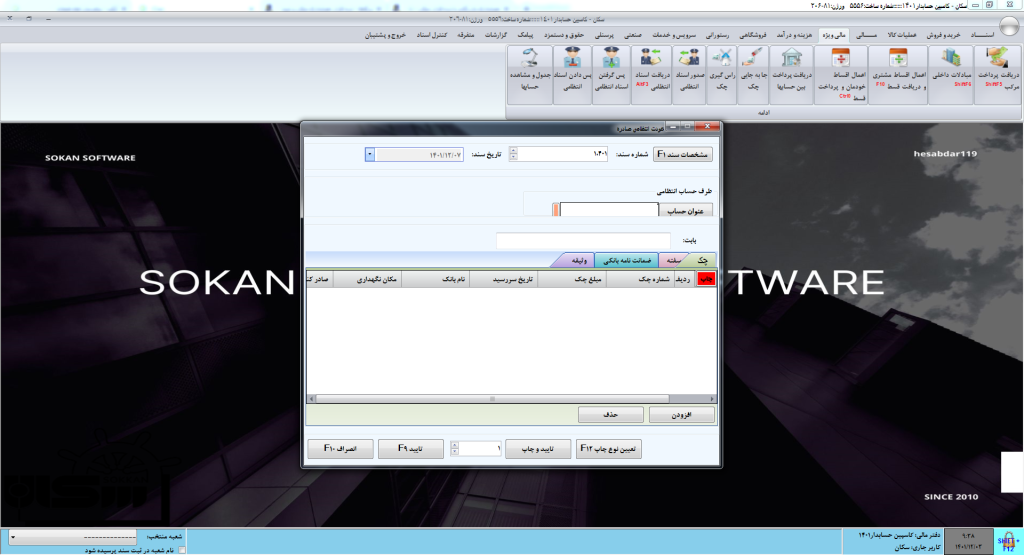Click the round application orb button

[1010, 25]
